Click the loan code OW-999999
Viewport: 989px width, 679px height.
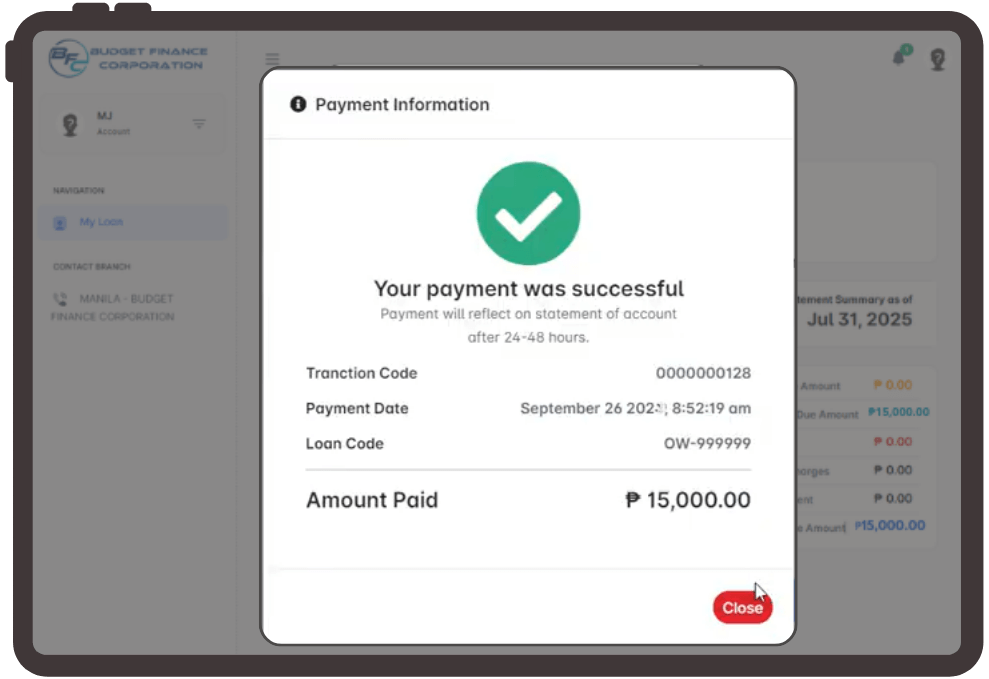[707, 443]
